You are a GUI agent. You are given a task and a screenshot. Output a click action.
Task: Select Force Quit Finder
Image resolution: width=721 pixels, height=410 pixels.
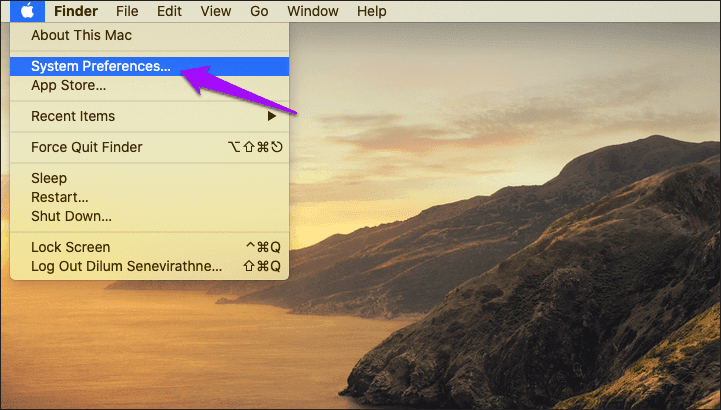coord(149,147)
